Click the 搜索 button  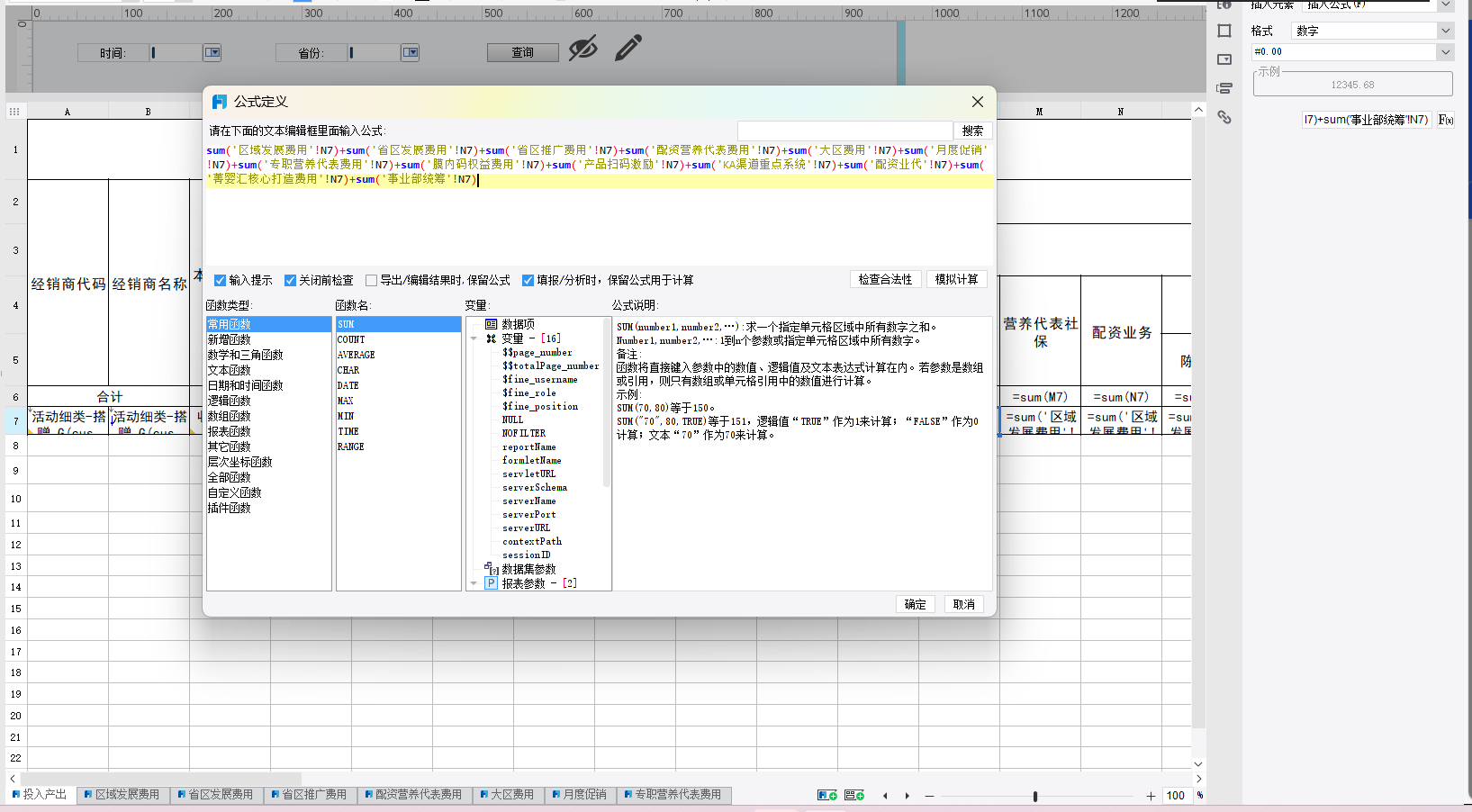[x=972, y=131]
